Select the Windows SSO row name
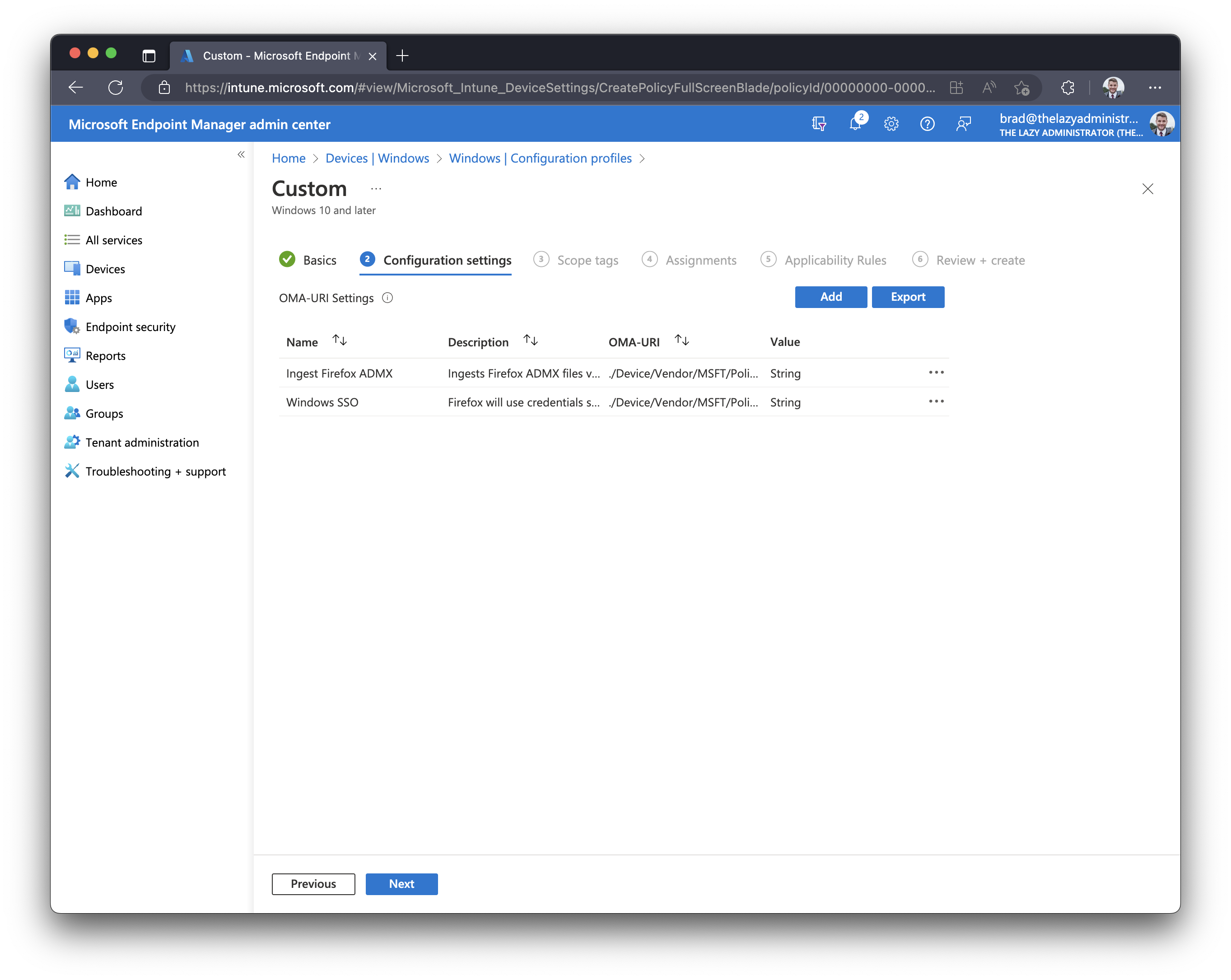Image resolution: width=1231 pixels, height=980 pixels. point(322,403)
